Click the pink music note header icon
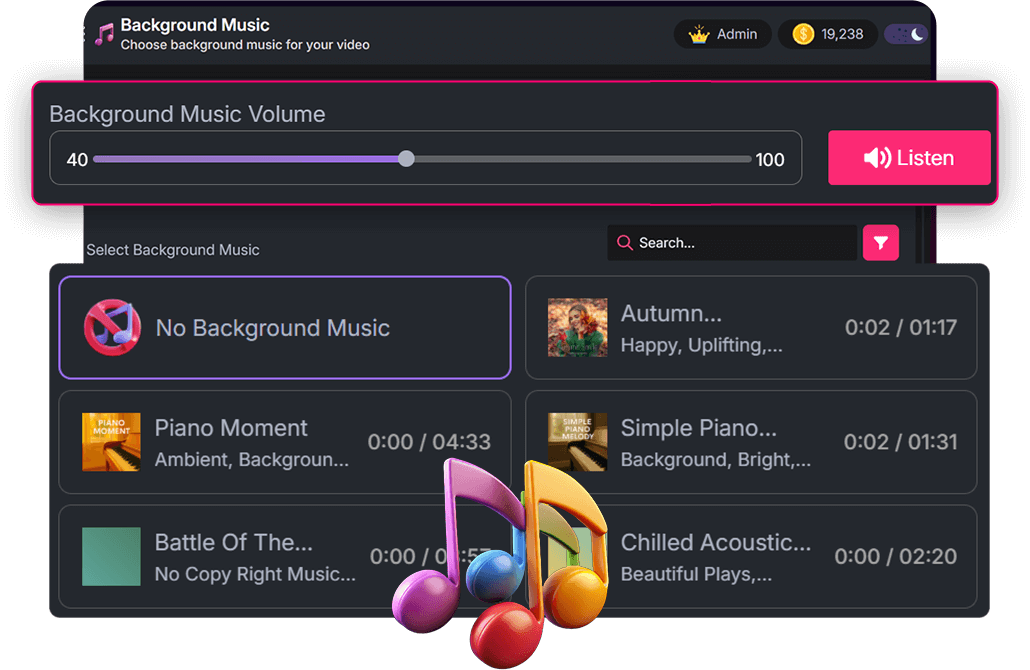This screenshot has width=1030, height=670. tap(104, 35)
